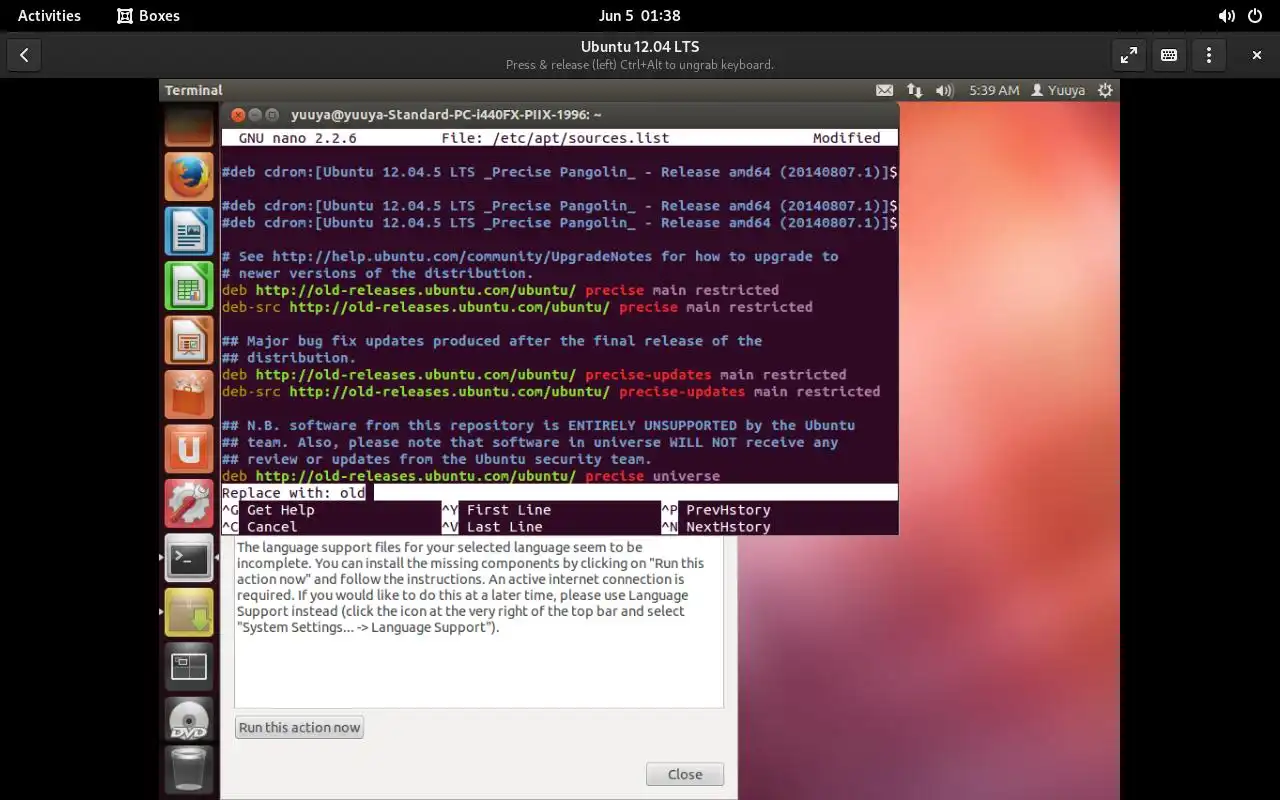
Task: Click the Replace with input field
Action: (559, 493)
